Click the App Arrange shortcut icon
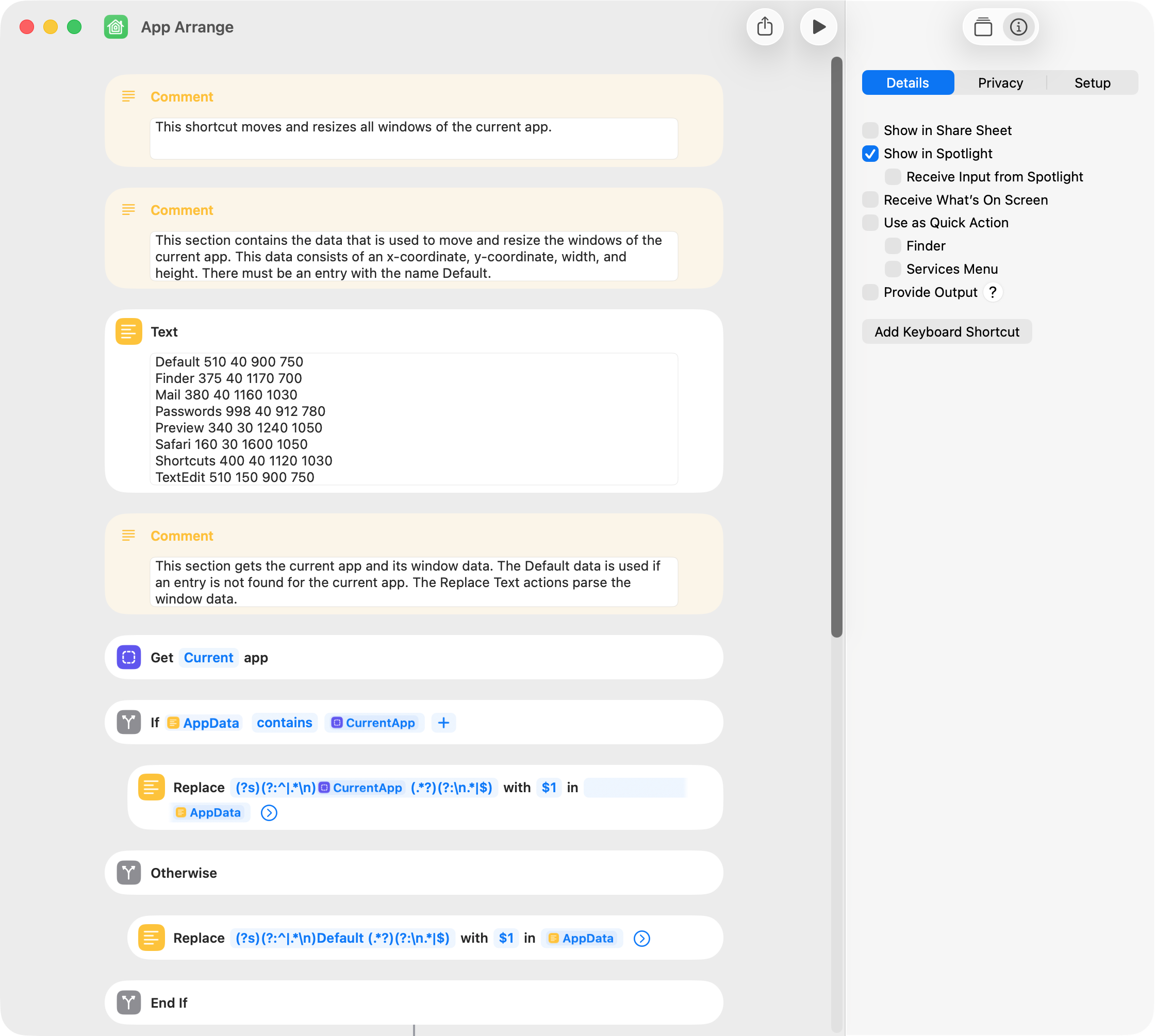1155x1036 pixels. point(116,27)
